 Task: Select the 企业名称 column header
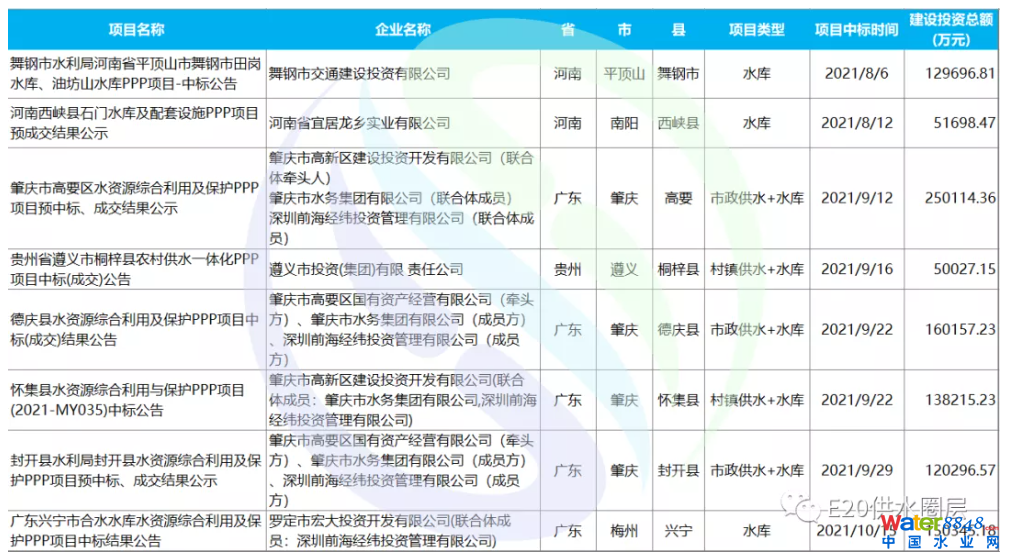tap(402, 30)
